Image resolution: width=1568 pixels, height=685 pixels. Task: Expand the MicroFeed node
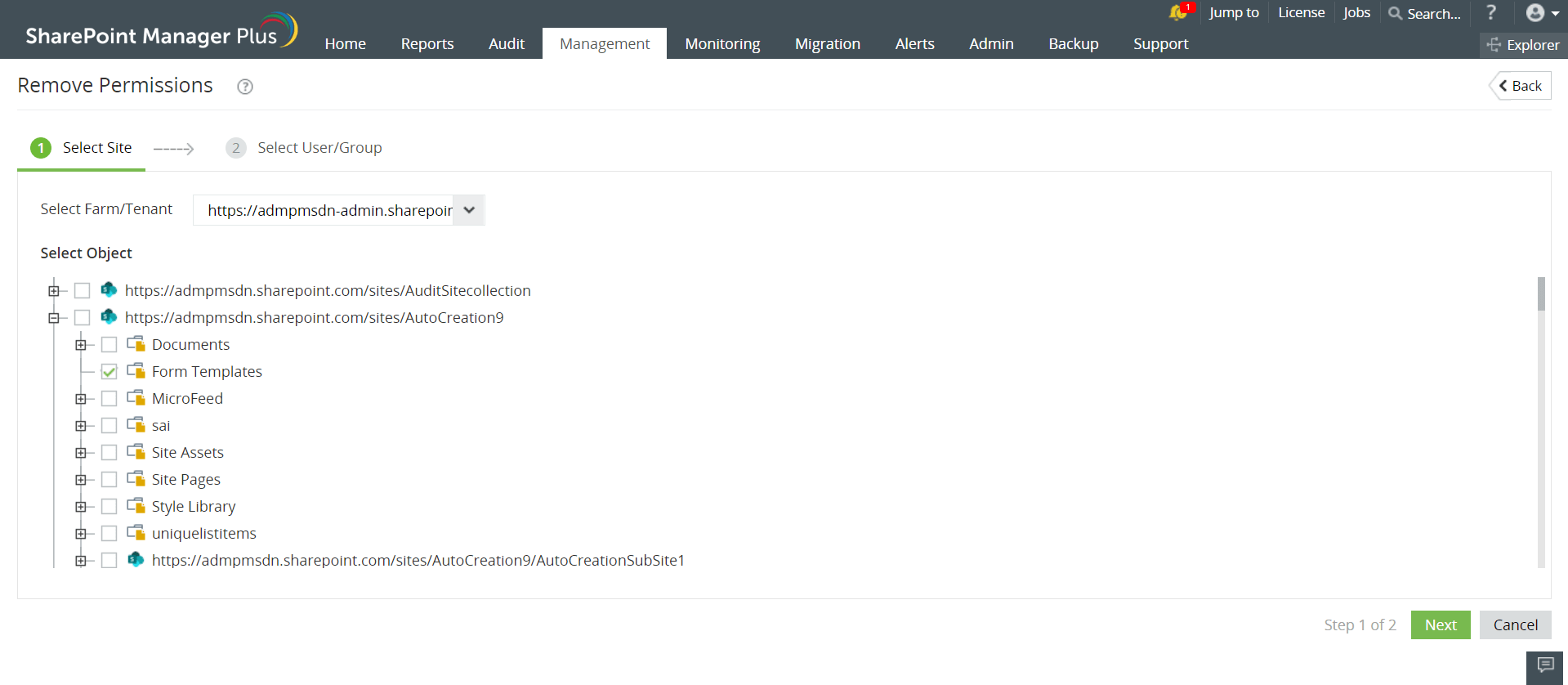point(81,398)
